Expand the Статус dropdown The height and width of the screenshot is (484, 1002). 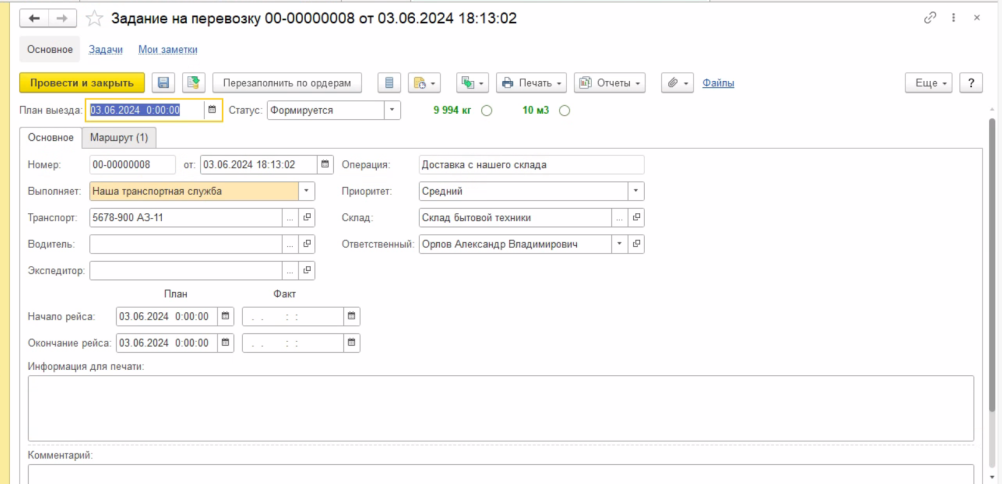point(392,111)
